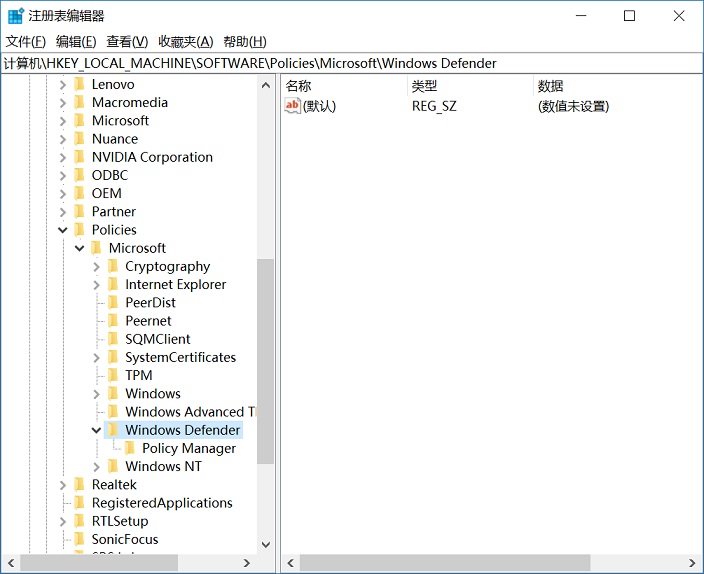Click the Realtek folder icon

[x=79, y=485]
